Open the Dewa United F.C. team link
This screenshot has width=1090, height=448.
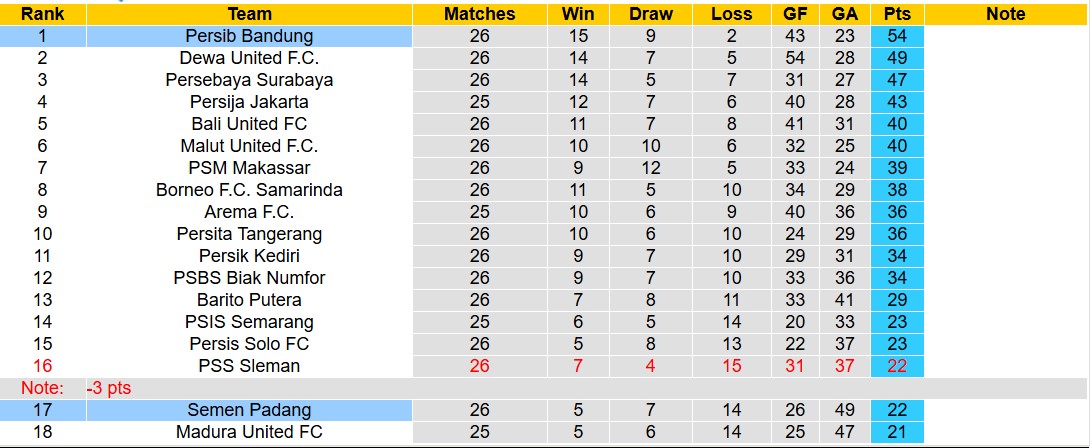tap(249, 58)
